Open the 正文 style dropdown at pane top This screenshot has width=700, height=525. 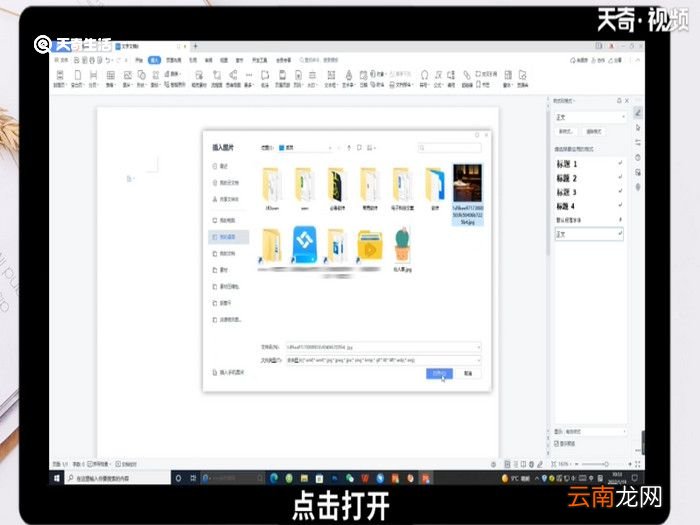tap(590, 117)
